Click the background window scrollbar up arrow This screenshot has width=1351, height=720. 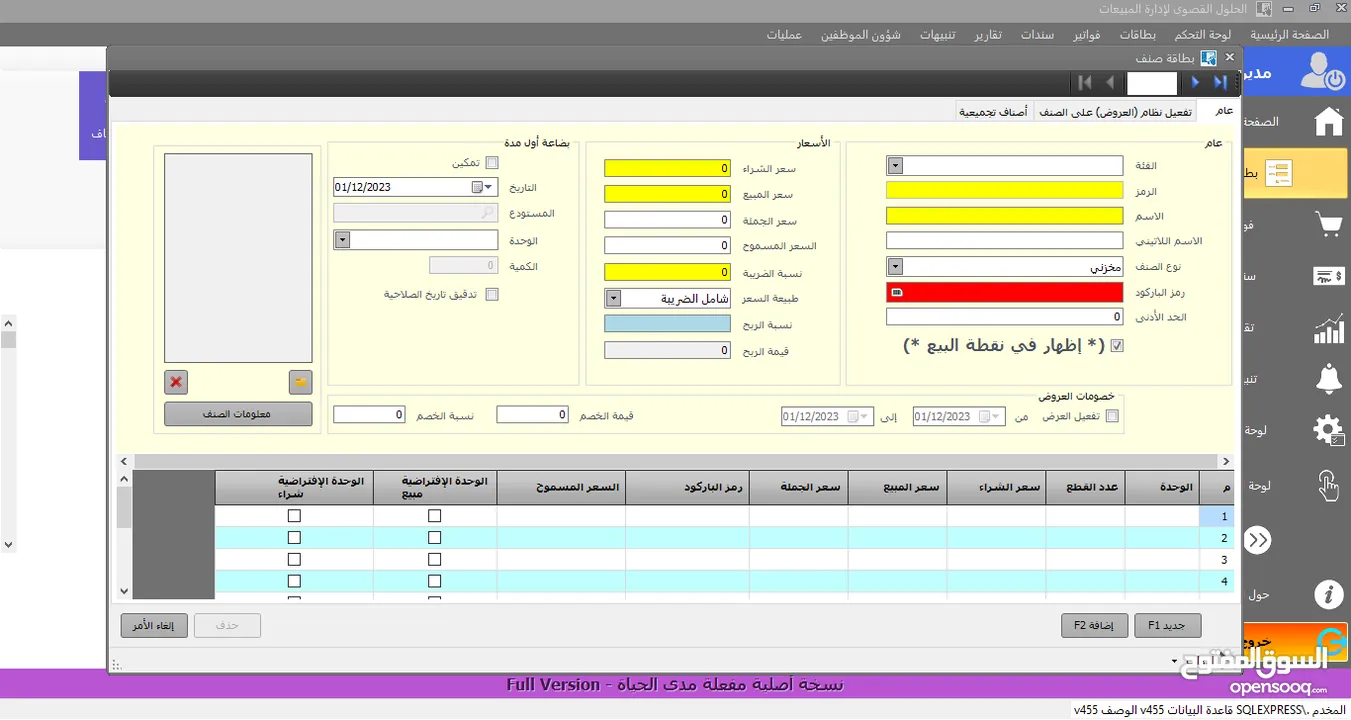[8, 323]
